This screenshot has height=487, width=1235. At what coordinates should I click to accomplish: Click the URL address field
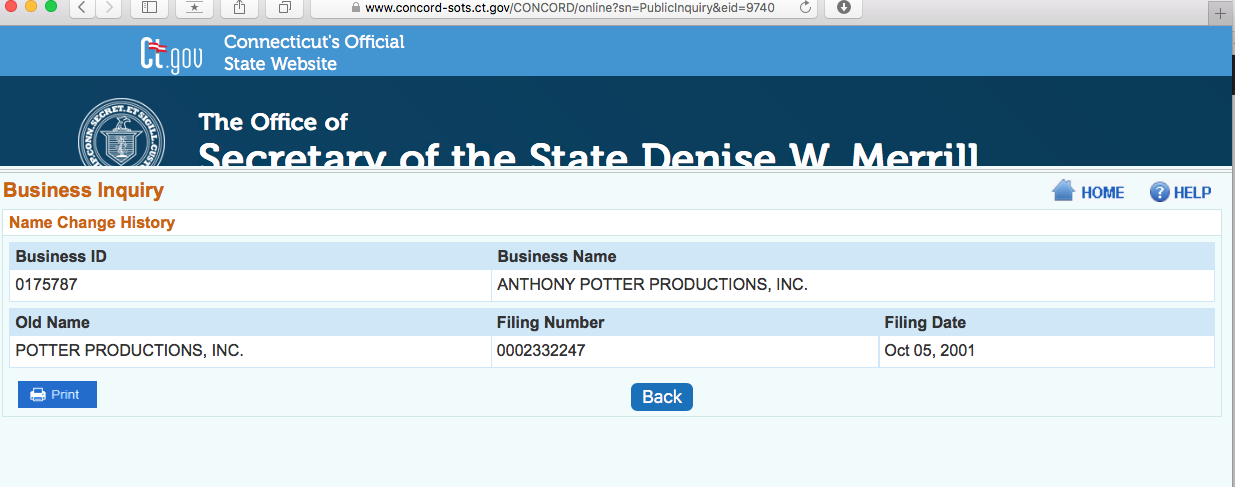point(570,8)
